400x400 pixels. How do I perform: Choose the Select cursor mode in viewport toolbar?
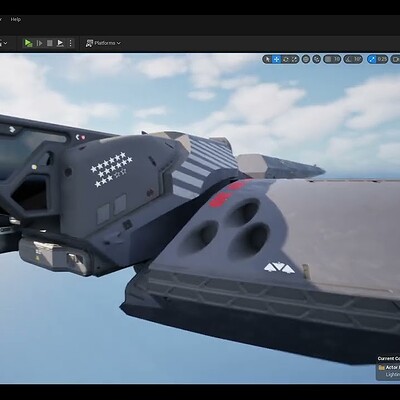[267, 59]
